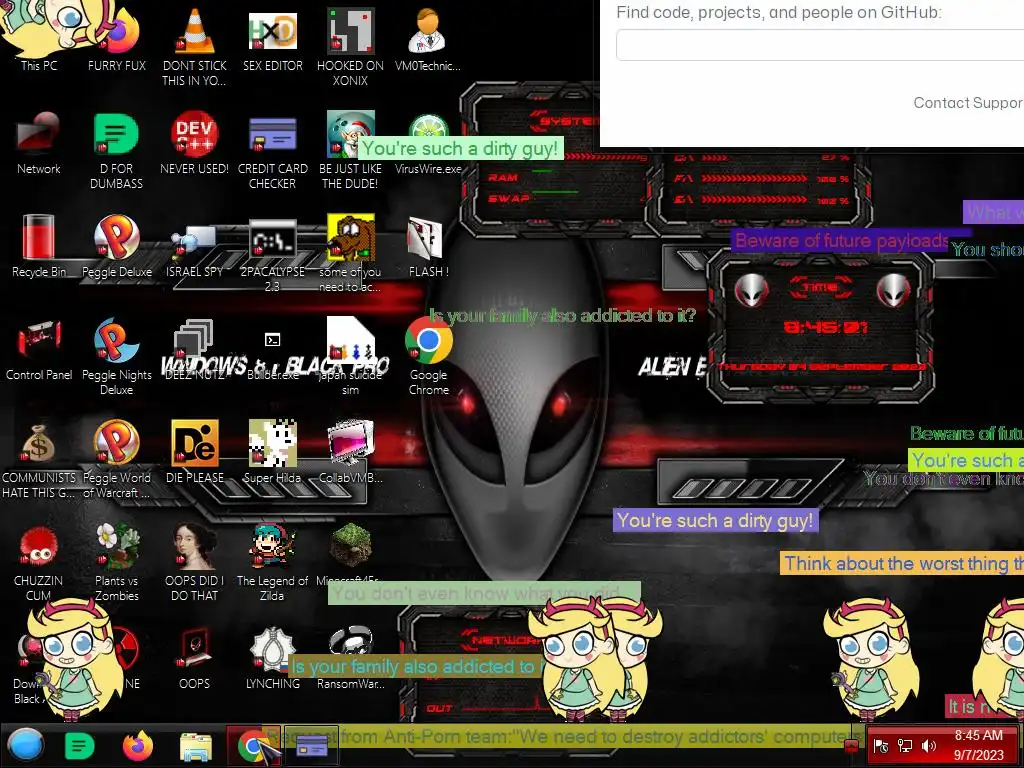Focus the GitHub search input field

[x=820, y=46]
